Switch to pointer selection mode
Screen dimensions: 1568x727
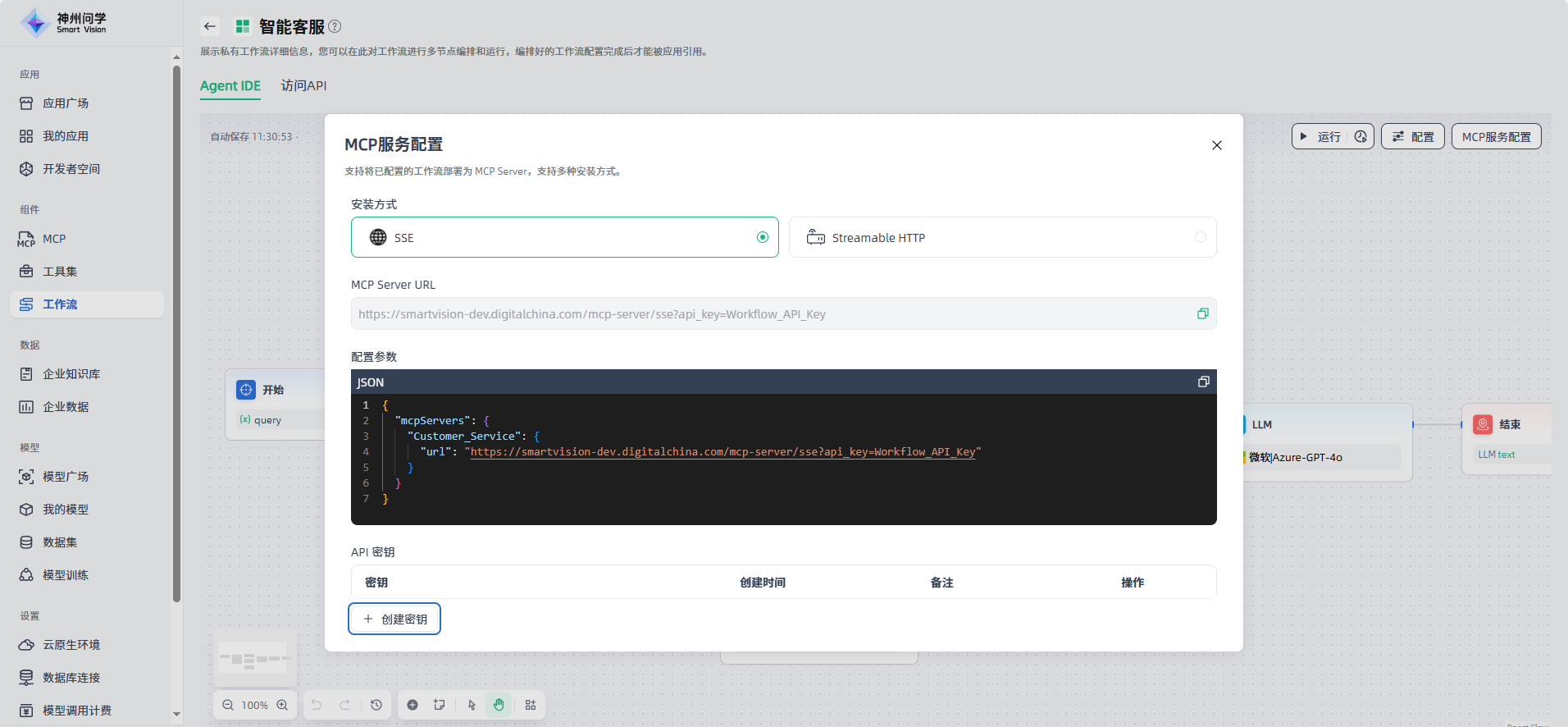[x=472, y=705]
